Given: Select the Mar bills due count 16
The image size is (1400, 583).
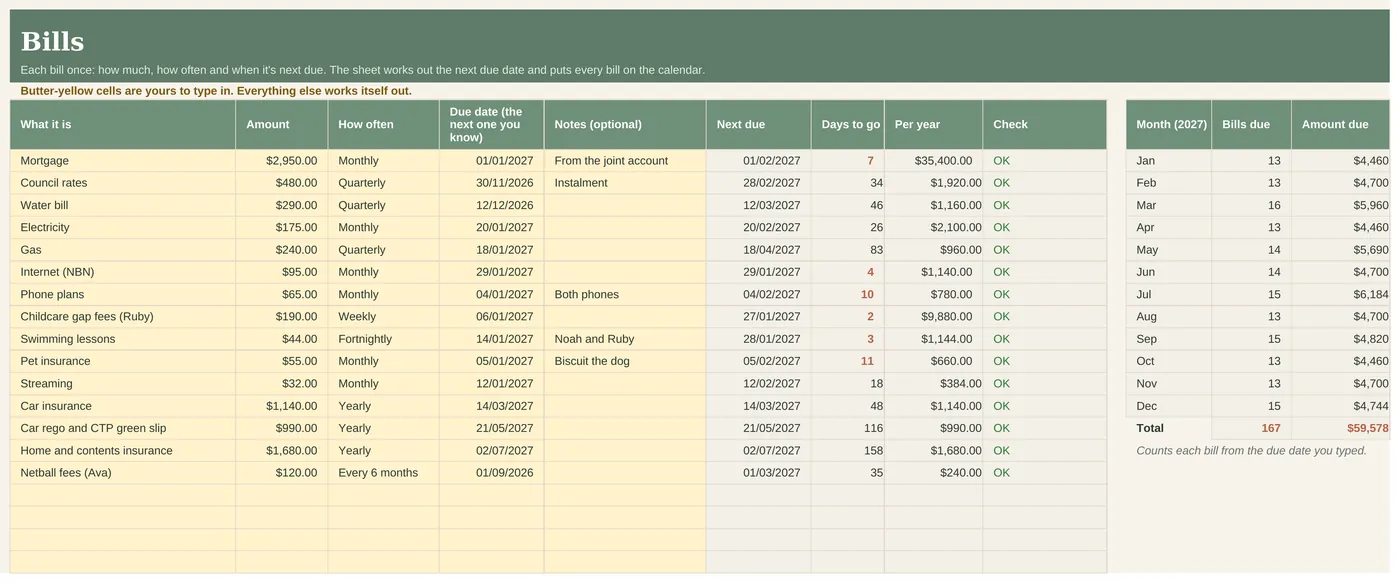Looking at the screenshot, I should (x=1251, y=205).
